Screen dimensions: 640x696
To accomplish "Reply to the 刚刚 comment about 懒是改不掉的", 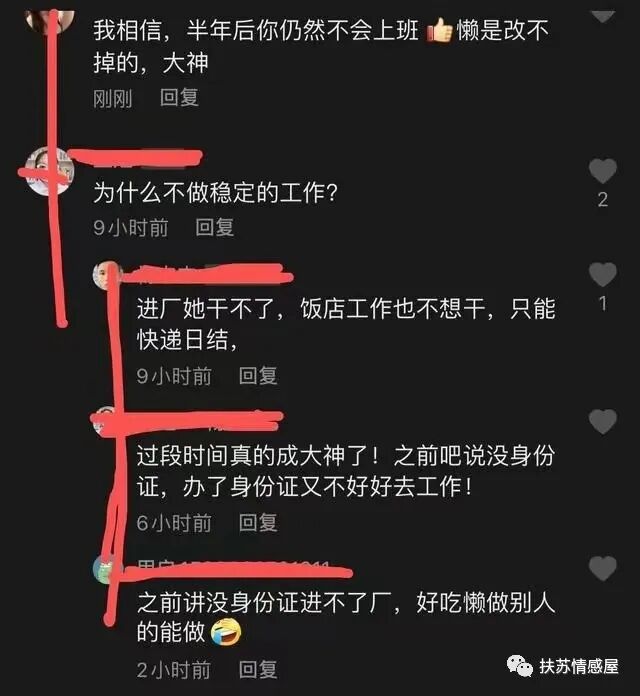I will click(x=179, y=98).
